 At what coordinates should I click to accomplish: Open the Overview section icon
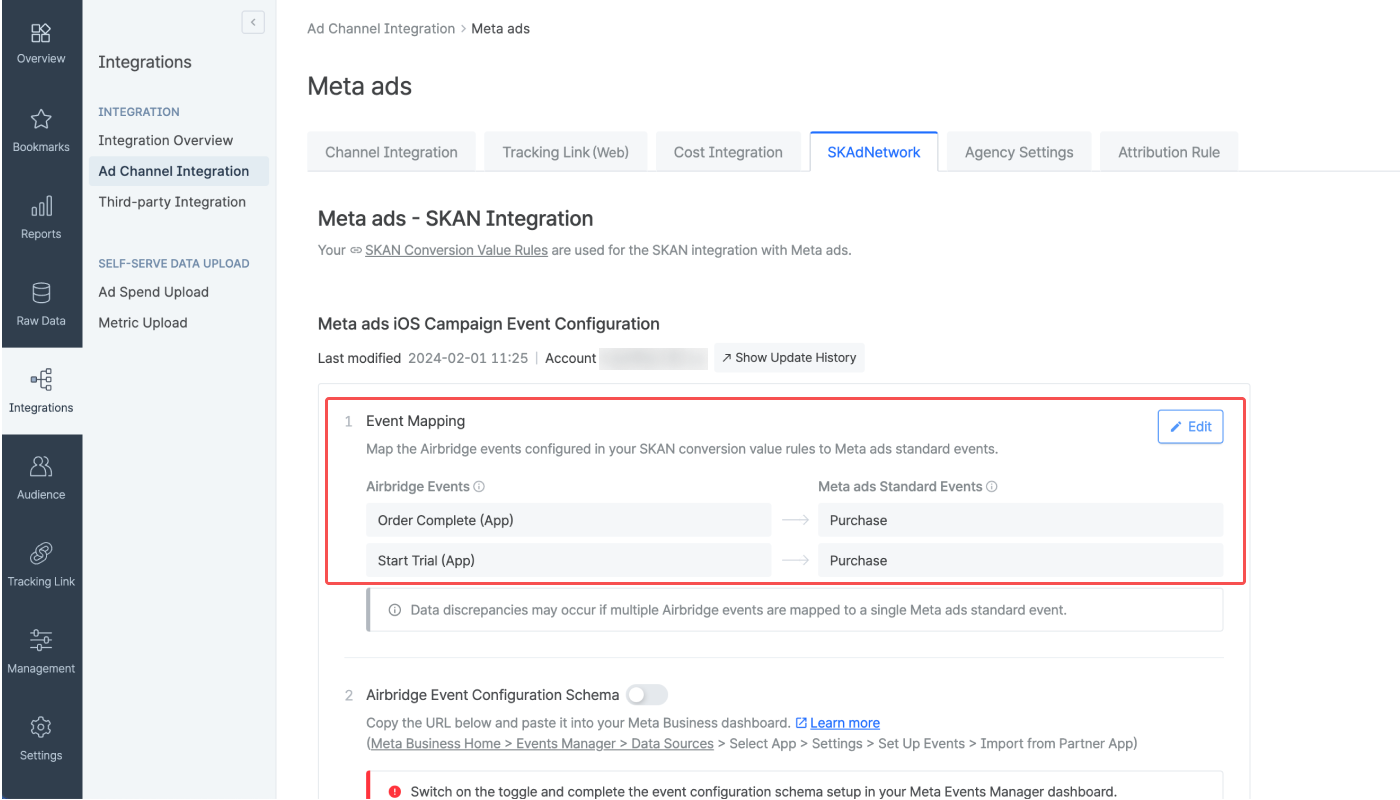pos(41,33)
